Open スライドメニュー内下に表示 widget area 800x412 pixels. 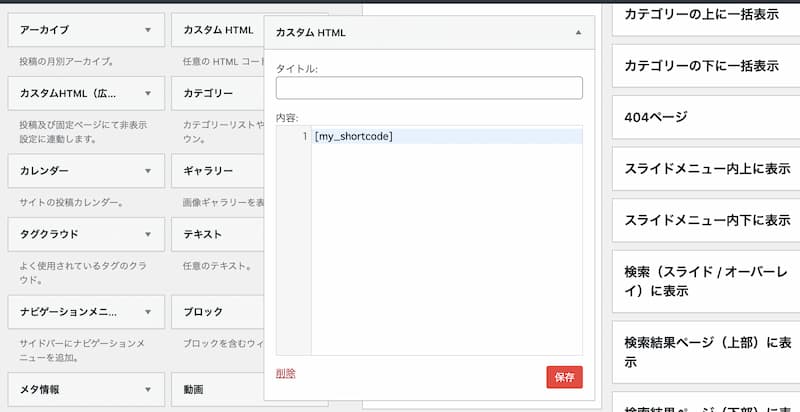(706, 220)
